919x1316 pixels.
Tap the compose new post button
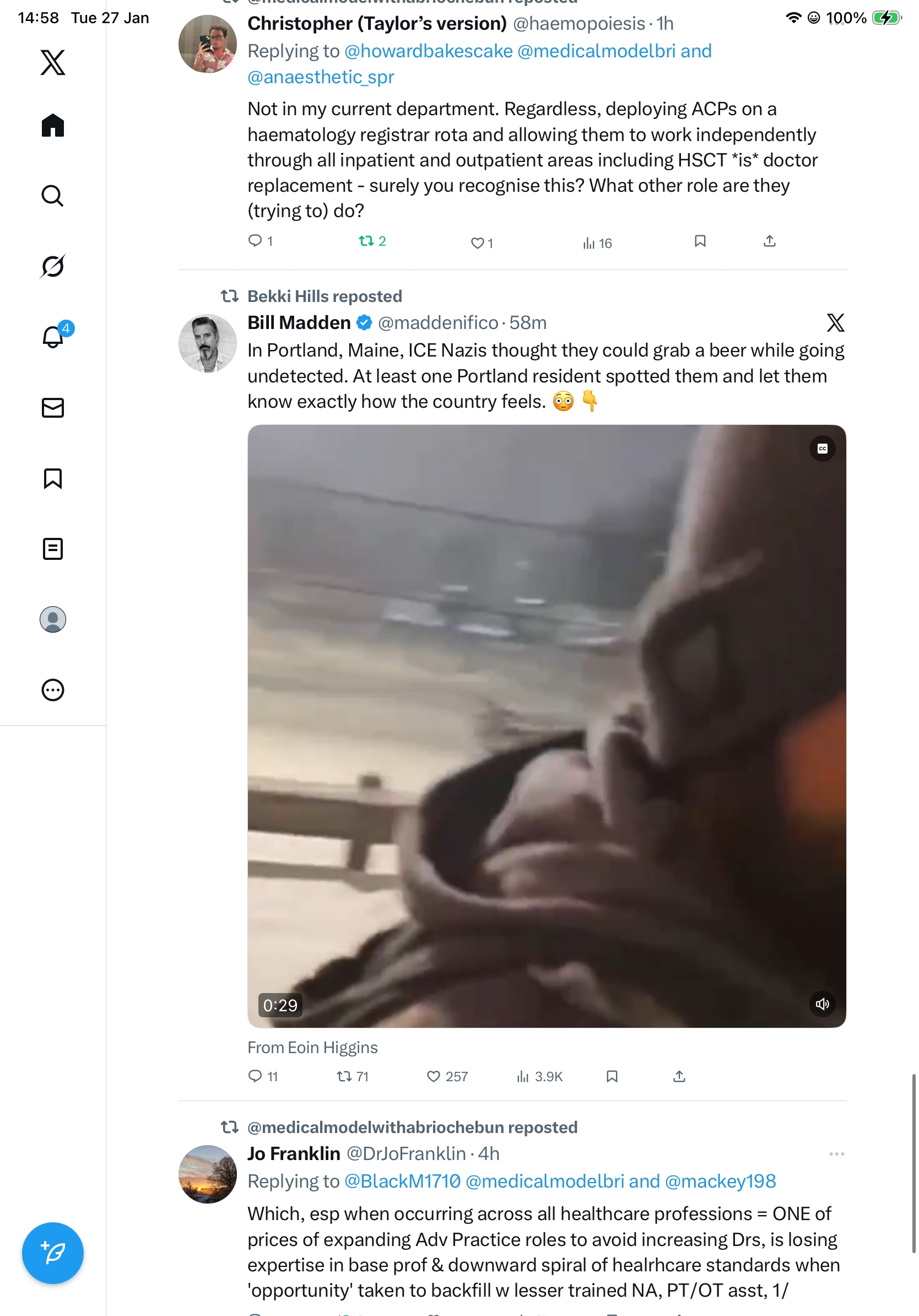(x=53, y=1253)
